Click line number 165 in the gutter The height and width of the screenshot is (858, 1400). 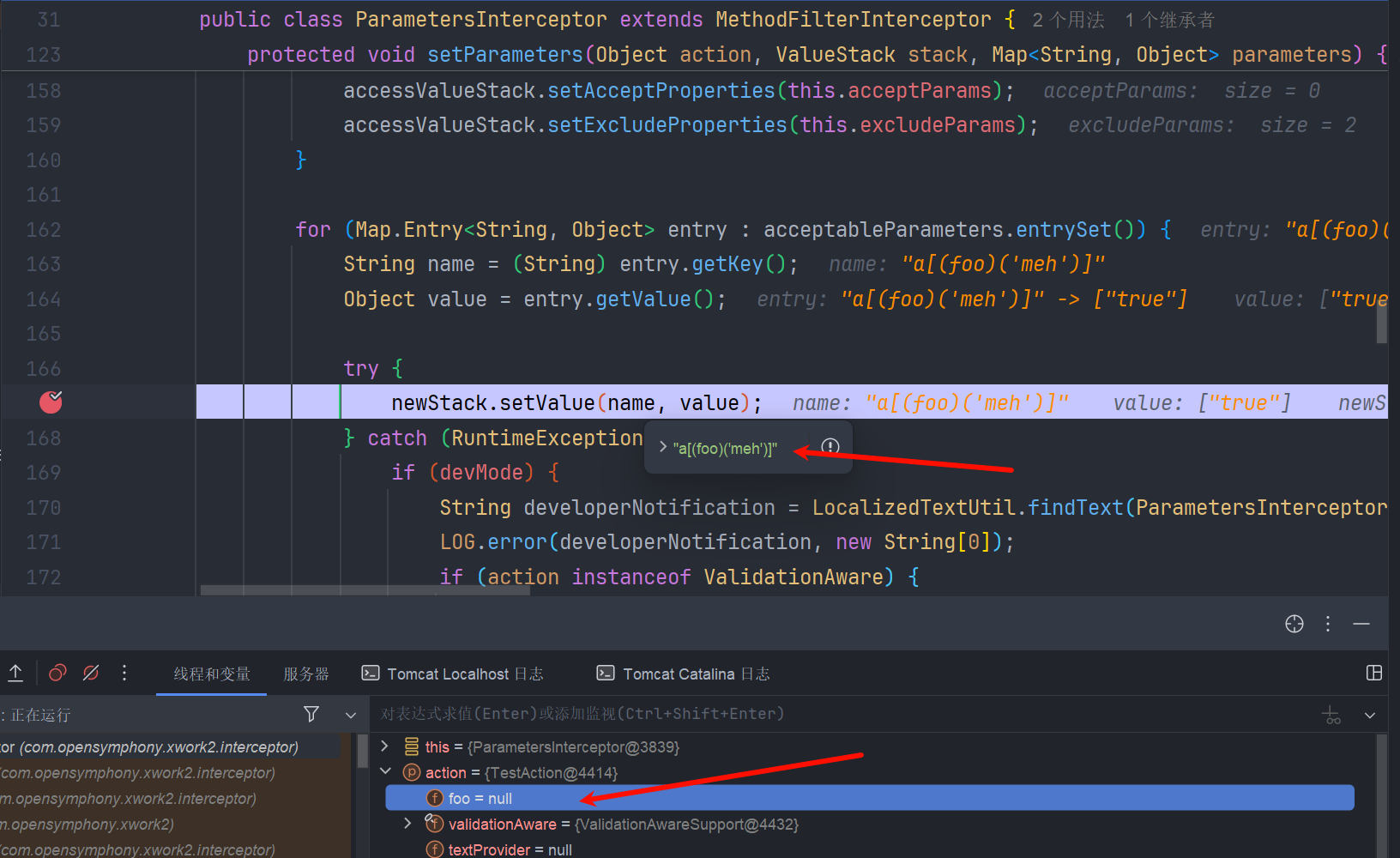coord(44,334)
